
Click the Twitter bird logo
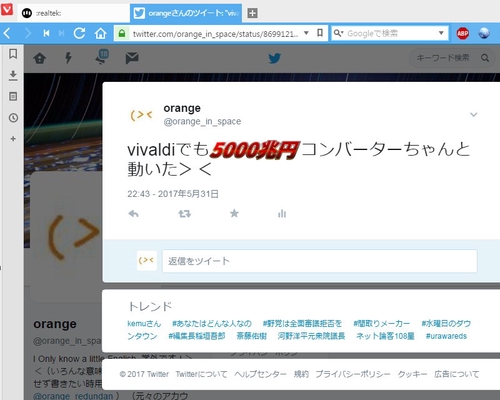pos(274,58)
